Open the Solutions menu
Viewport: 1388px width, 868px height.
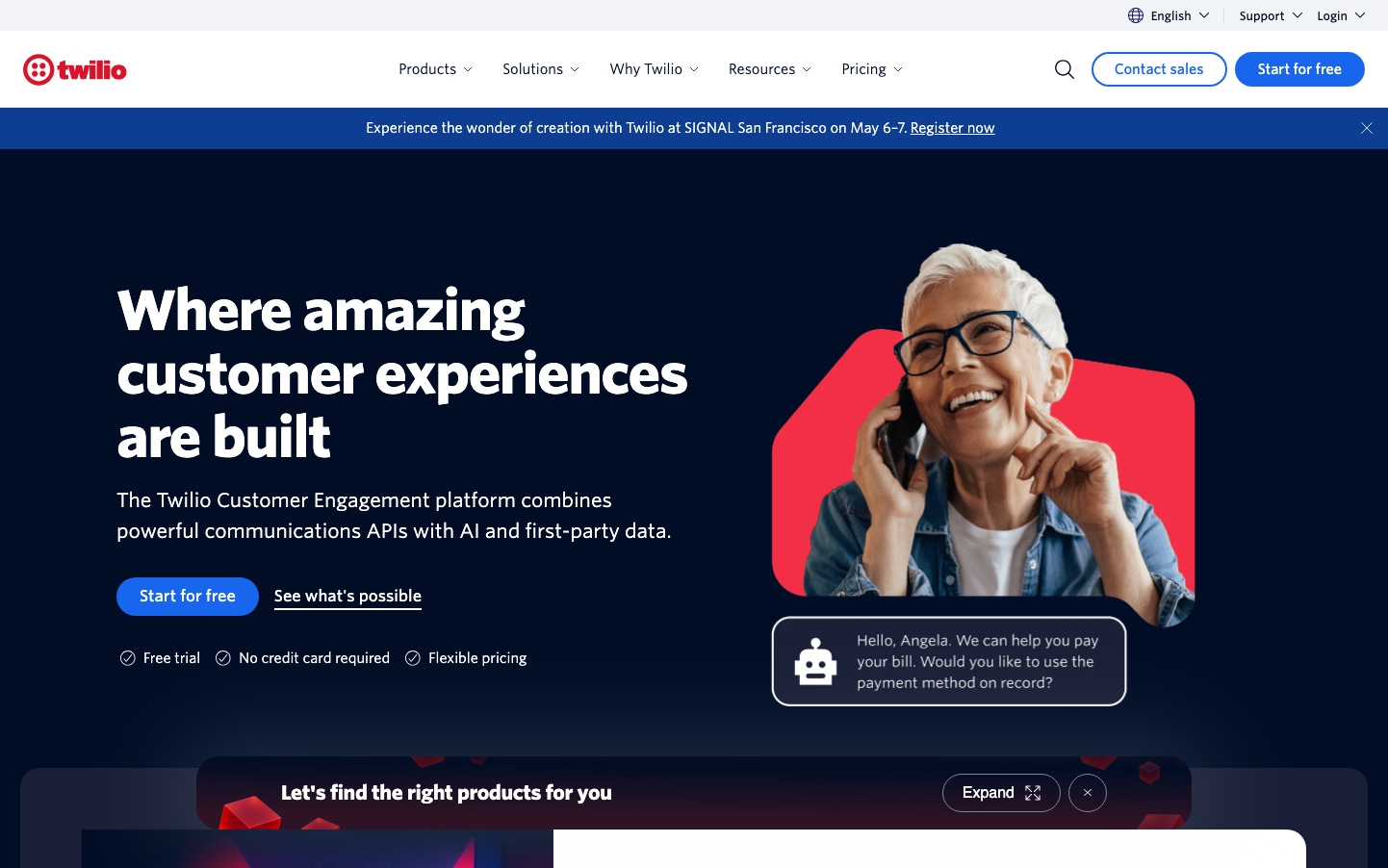click(541, 69)
